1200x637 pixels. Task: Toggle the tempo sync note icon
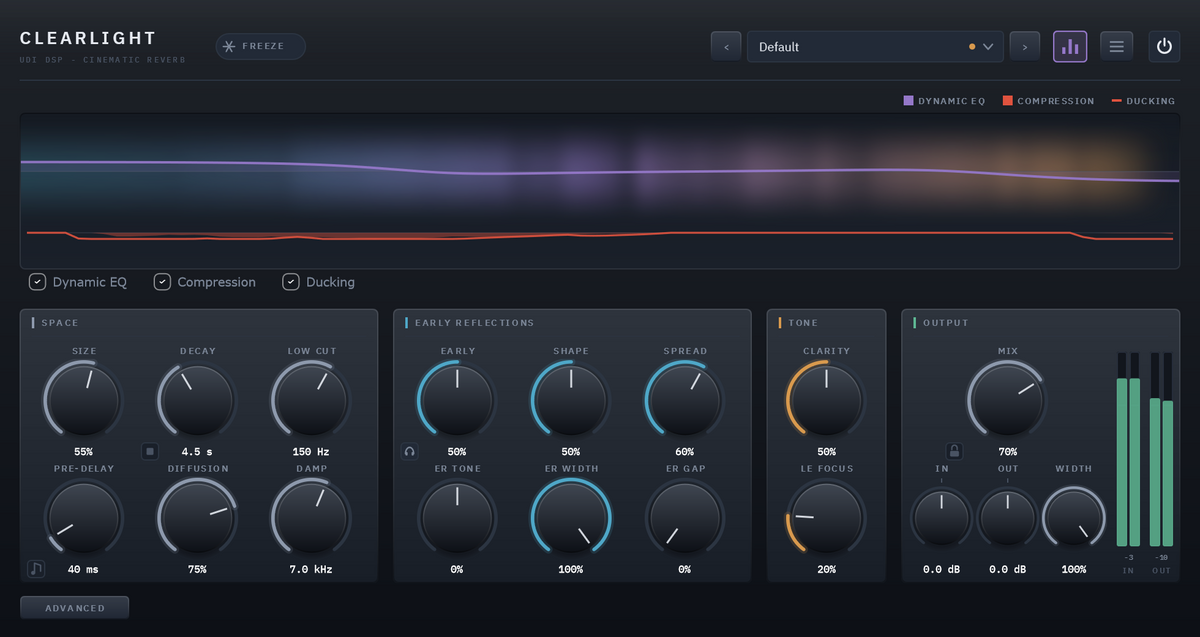(x=36, y=569)
